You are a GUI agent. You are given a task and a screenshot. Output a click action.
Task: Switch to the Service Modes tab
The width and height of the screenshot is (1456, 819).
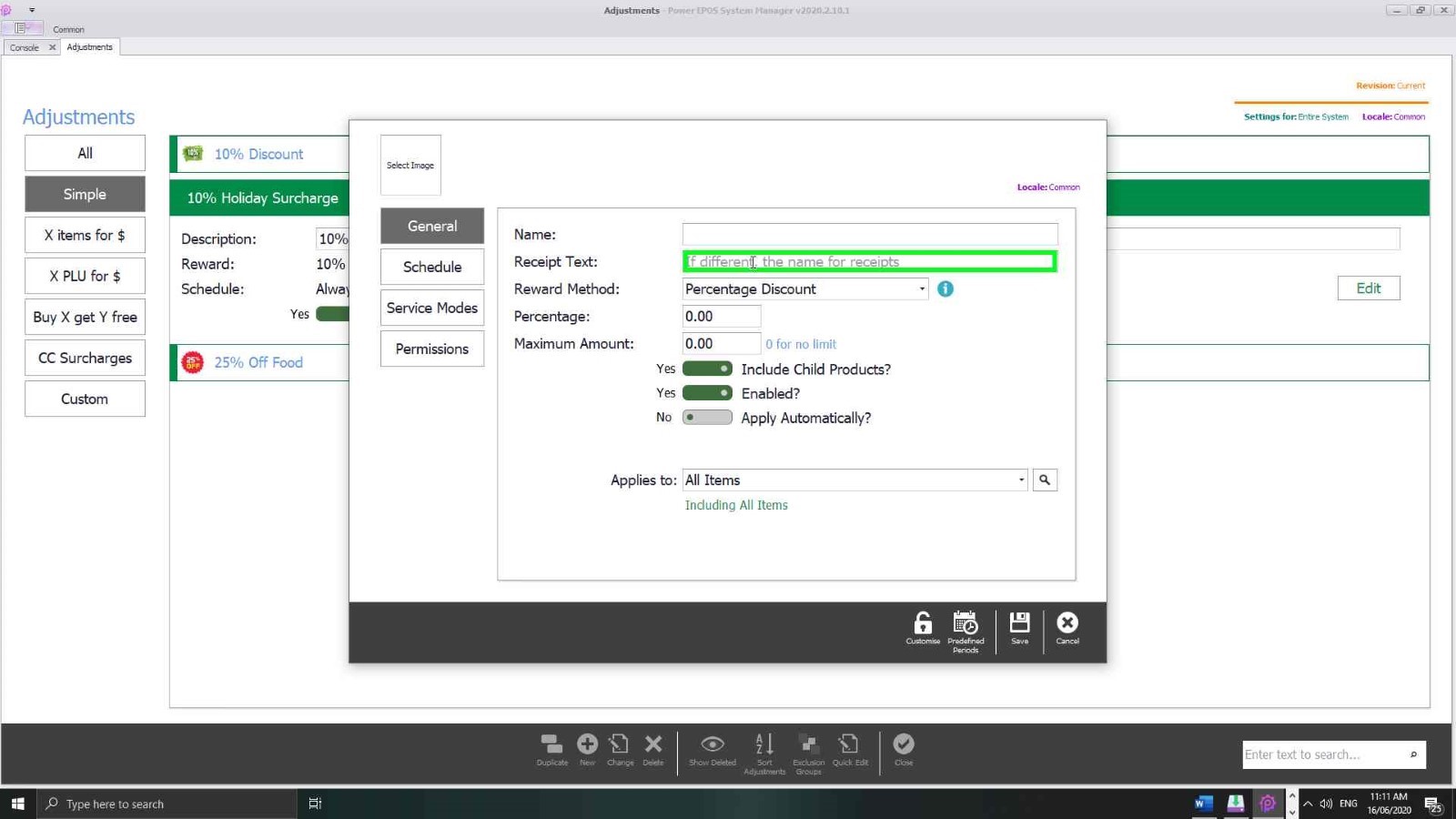(x=432, y=308)
